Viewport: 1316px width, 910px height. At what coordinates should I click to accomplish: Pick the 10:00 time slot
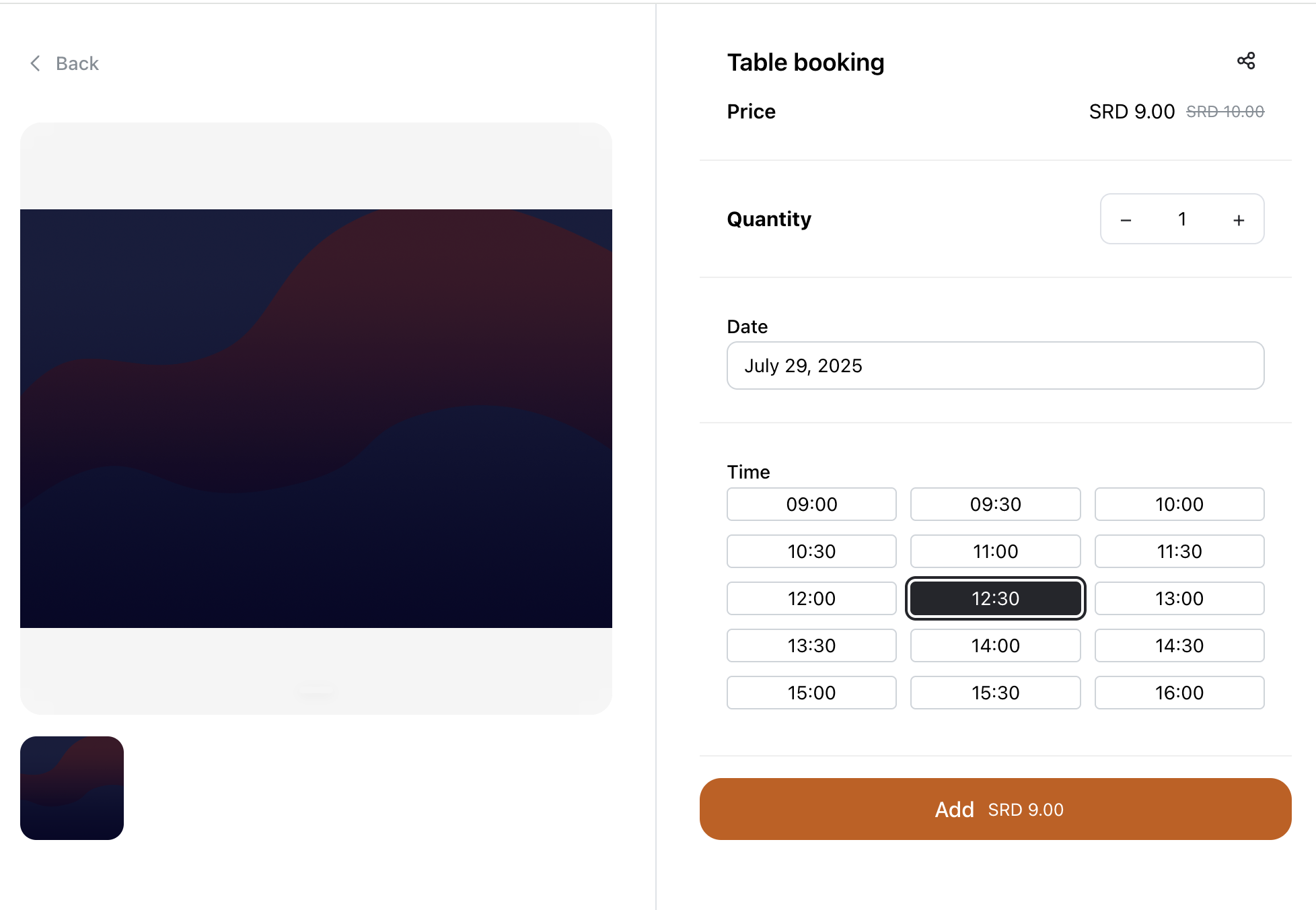click(1179, 504)
